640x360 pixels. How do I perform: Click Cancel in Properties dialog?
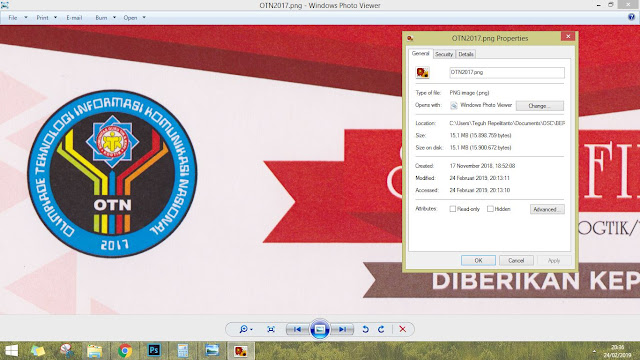click(x=516, y=260)
